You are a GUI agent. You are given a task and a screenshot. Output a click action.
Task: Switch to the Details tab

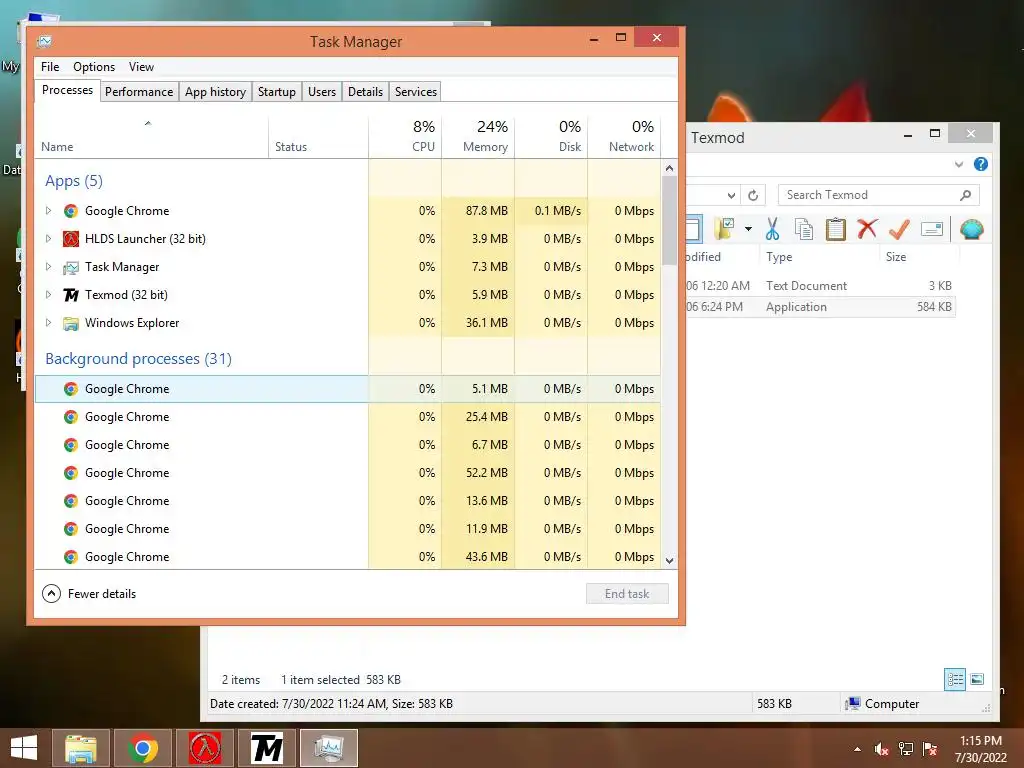tap(365, 91)
